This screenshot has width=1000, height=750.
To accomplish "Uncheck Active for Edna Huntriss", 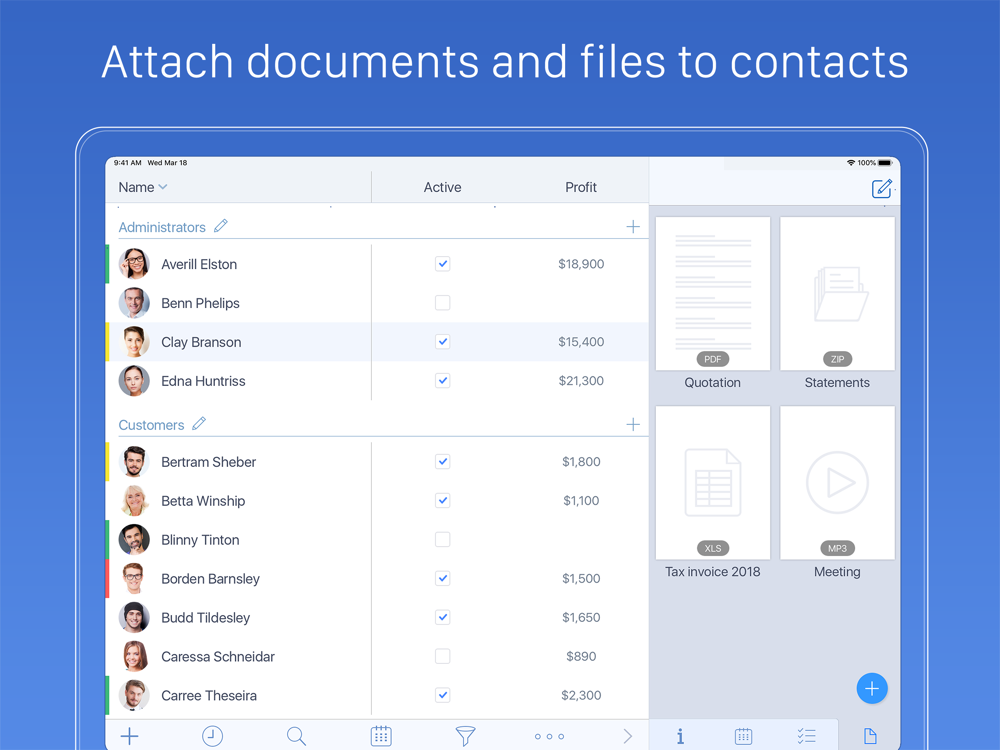I will tap(443, 380).
